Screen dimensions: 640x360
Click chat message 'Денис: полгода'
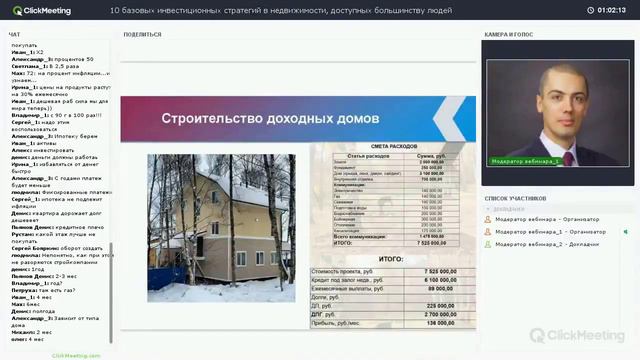pyautogui.click(x=33, y=311)
